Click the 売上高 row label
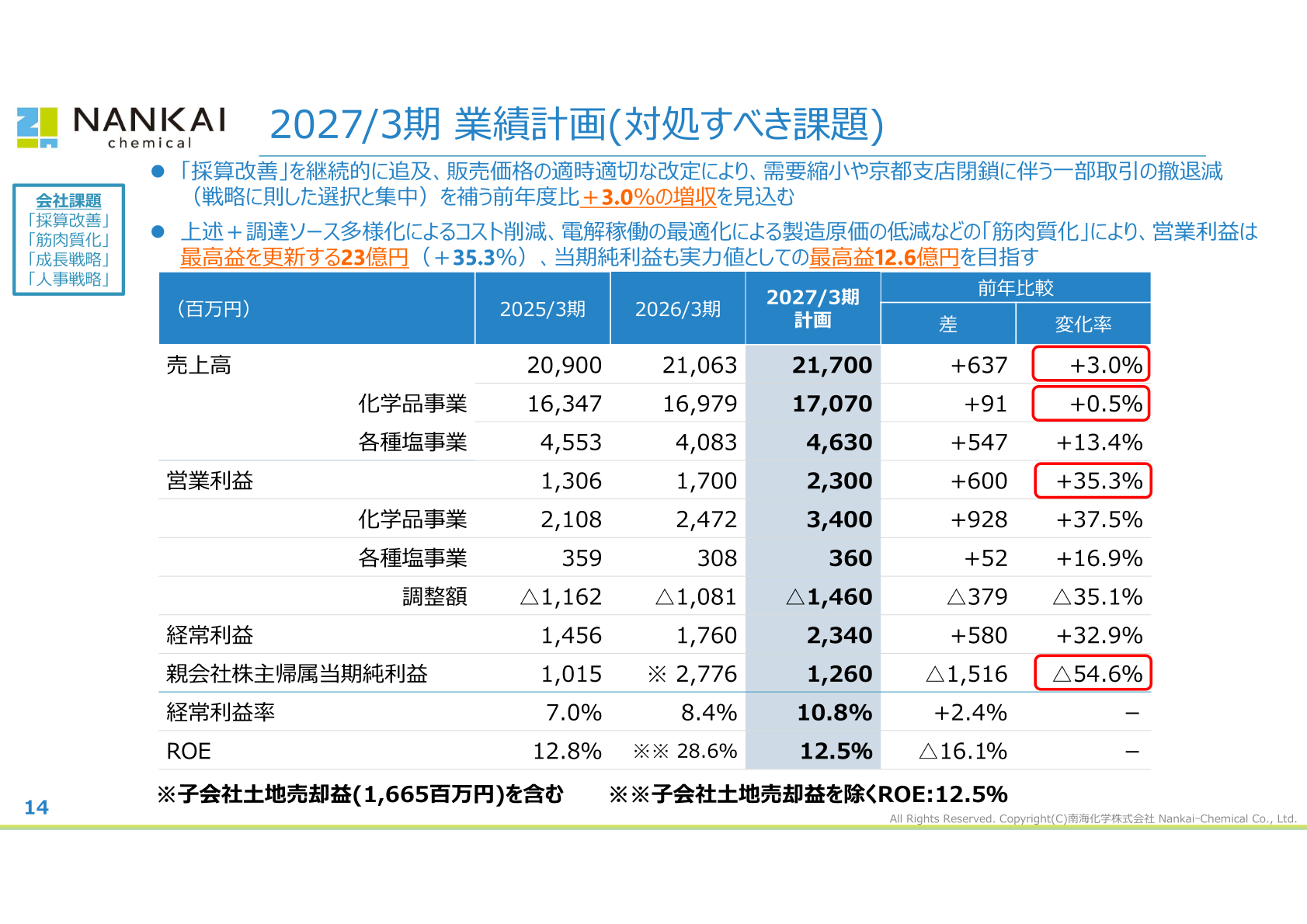The image size is (1307, 924). (199, 365)
